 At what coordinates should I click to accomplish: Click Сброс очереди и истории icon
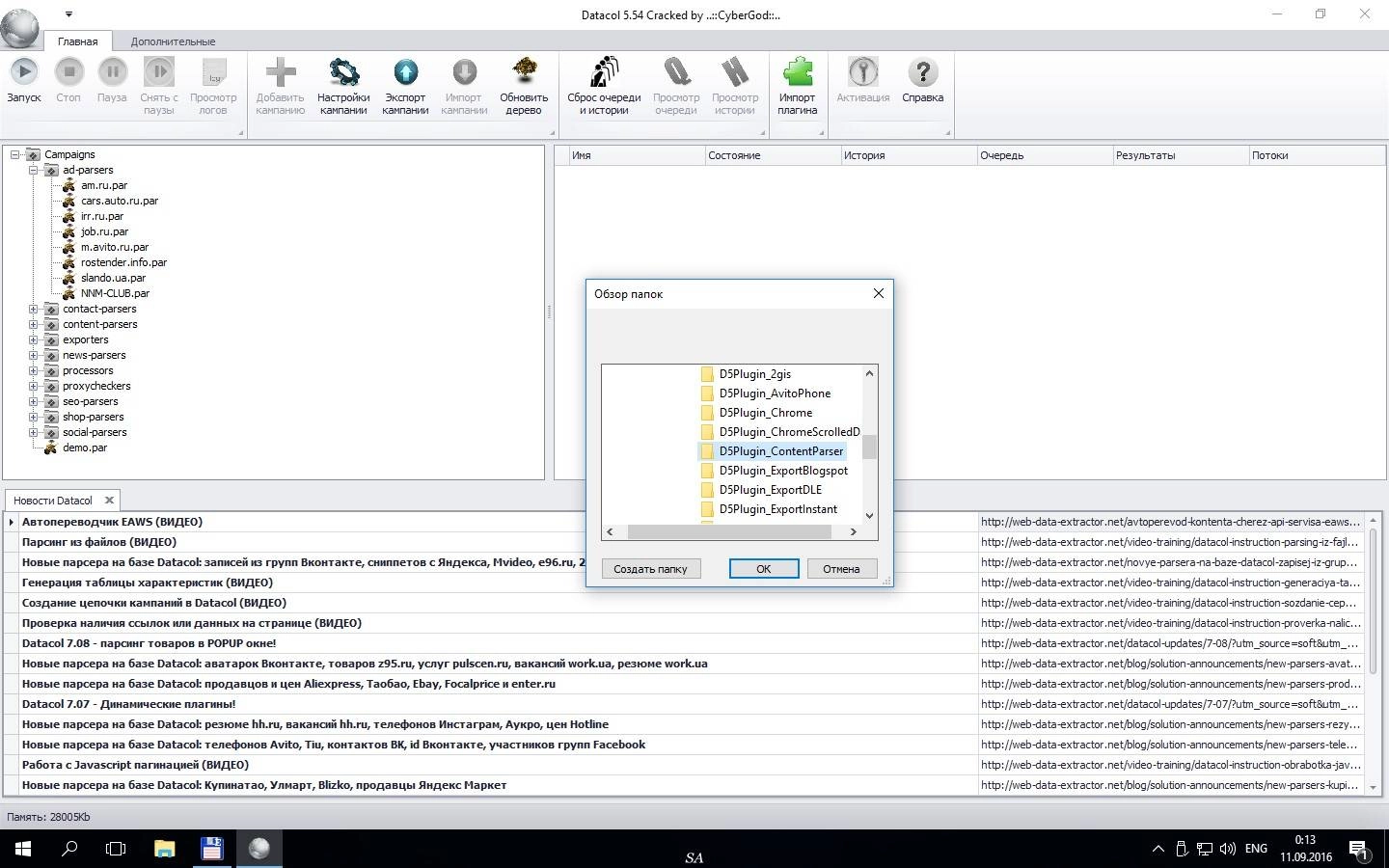pos(604,72)
